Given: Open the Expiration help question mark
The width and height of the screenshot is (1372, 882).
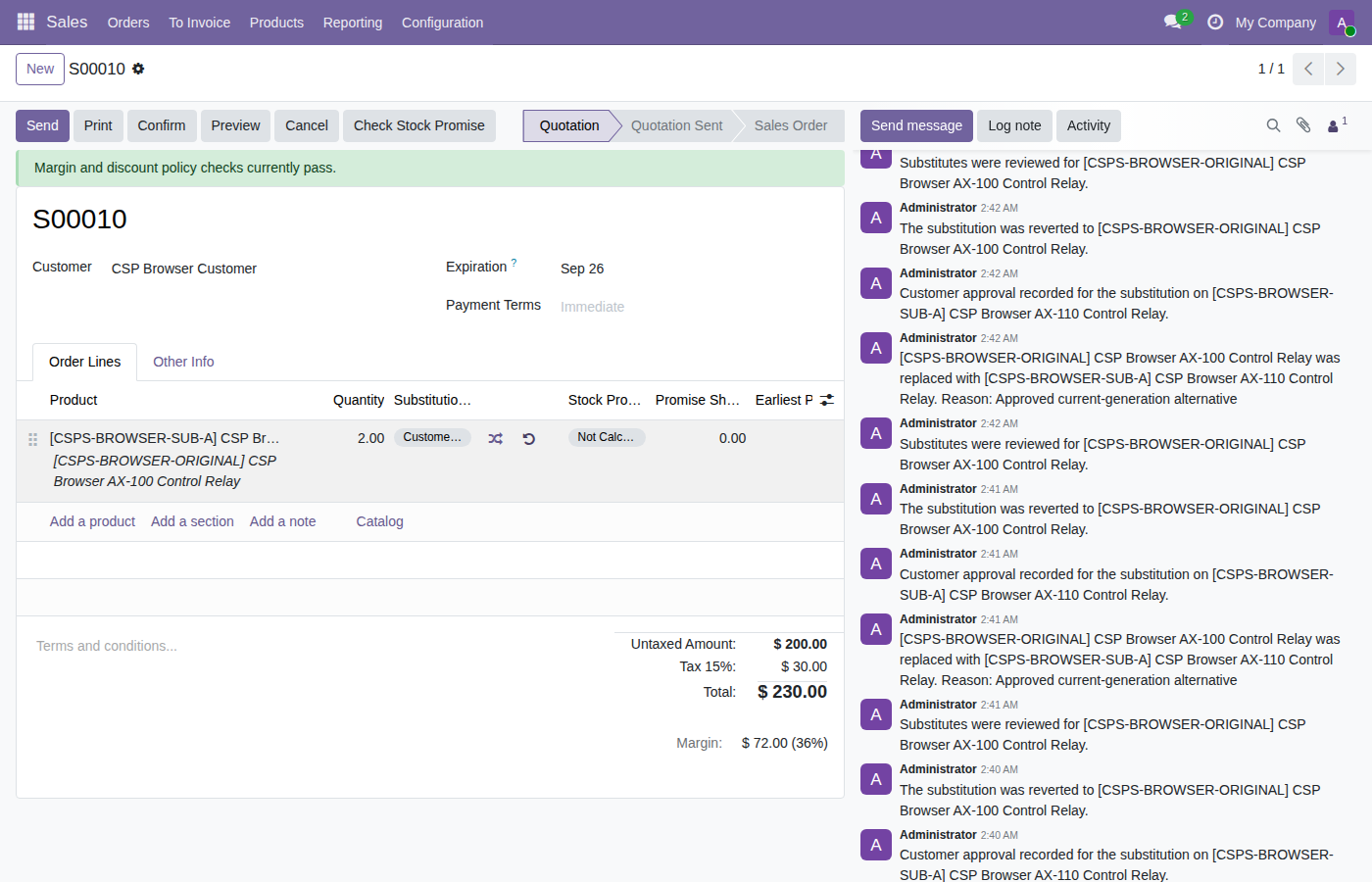Looking at the screenshot, I should 514,263.
